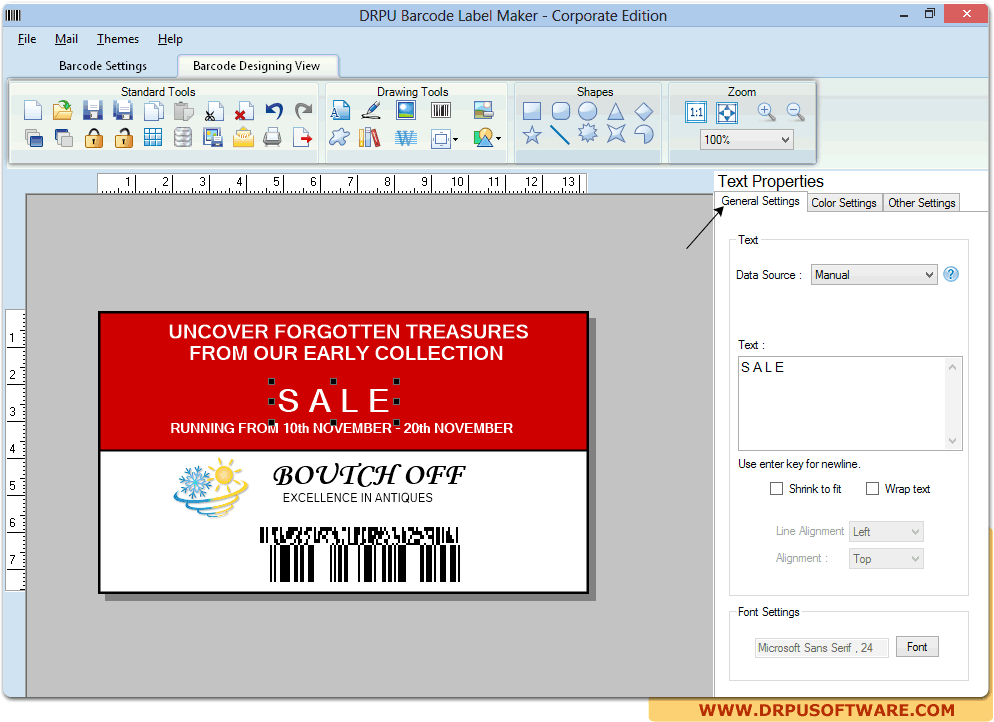Select the RUNNING FROM 10th NOVEMBER text
The width and height of the screenshot is (994, 722).
point(341,429)
